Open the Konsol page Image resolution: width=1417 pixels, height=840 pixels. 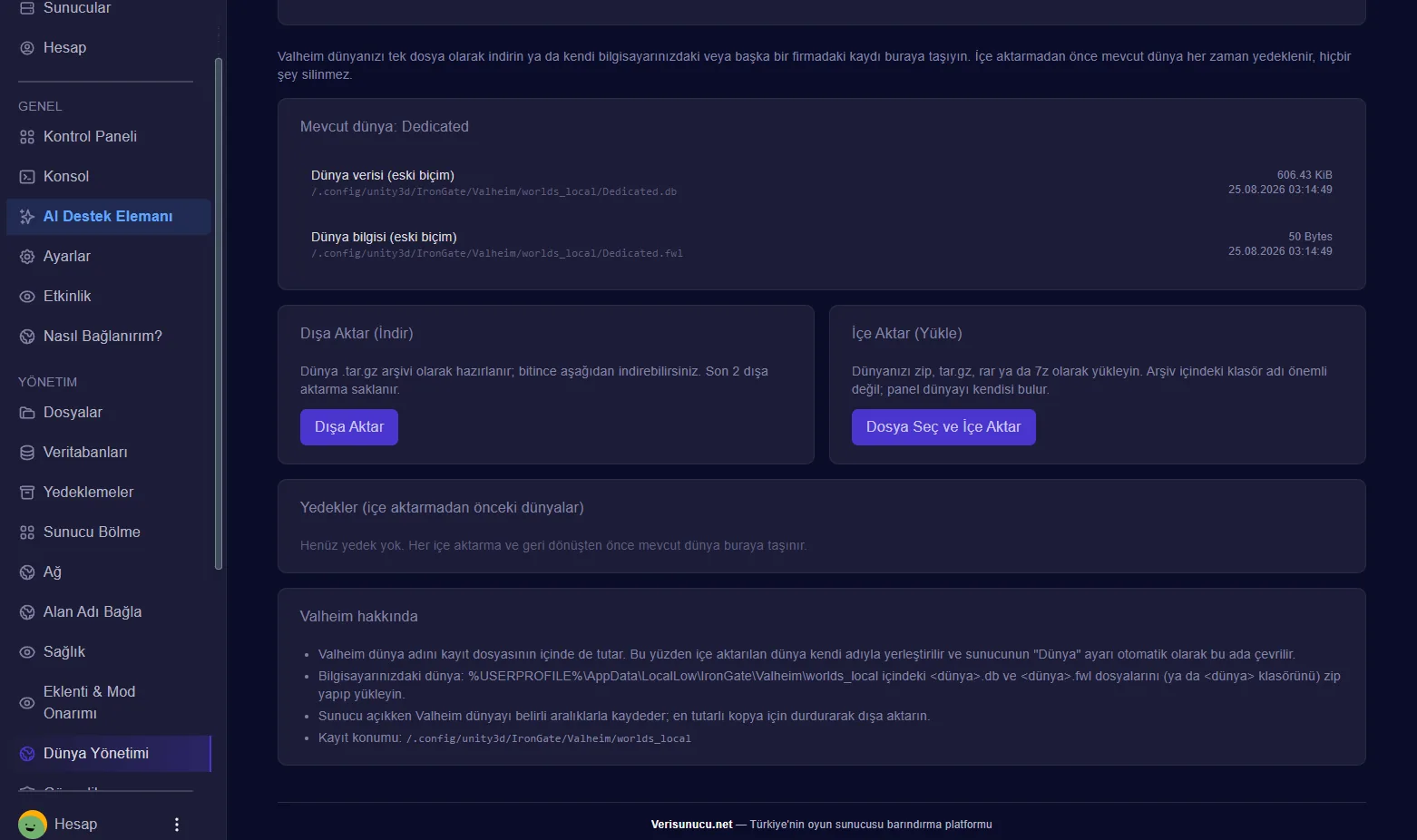click(x=109, y=177)
